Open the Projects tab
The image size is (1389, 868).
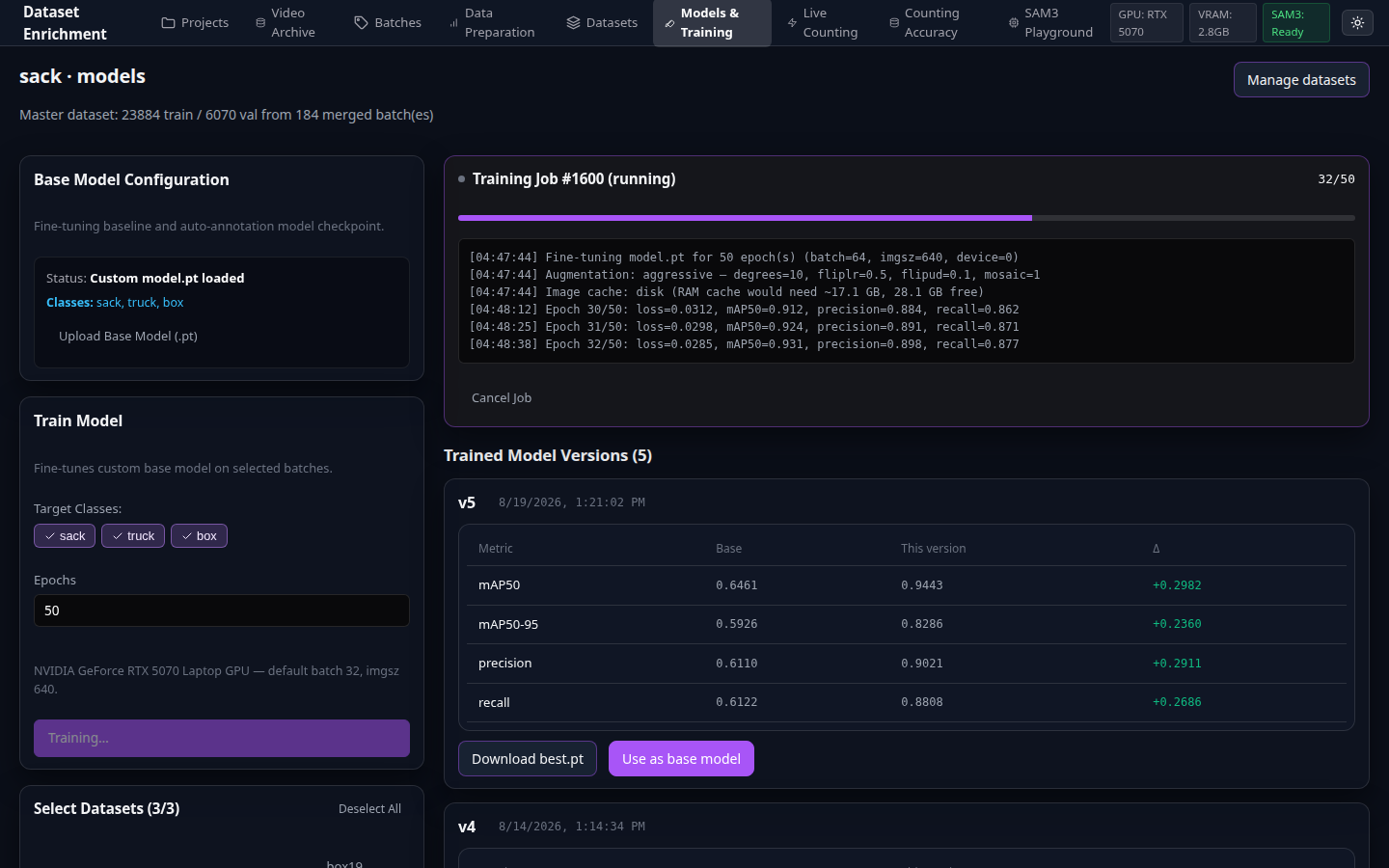pos(195,23)
